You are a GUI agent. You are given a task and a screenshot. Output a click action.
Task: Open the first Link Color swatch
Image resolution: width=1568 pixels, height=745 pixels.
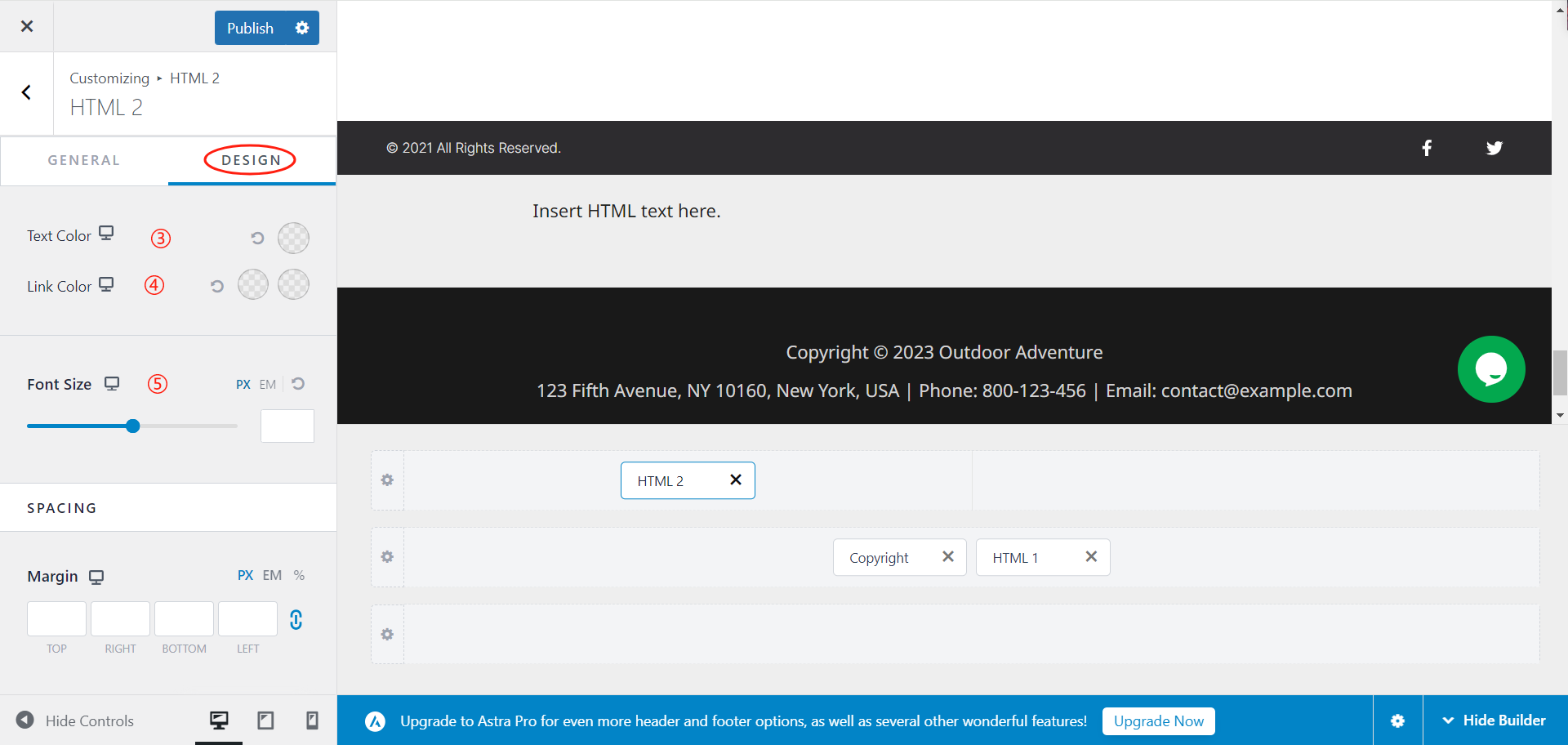253,284
